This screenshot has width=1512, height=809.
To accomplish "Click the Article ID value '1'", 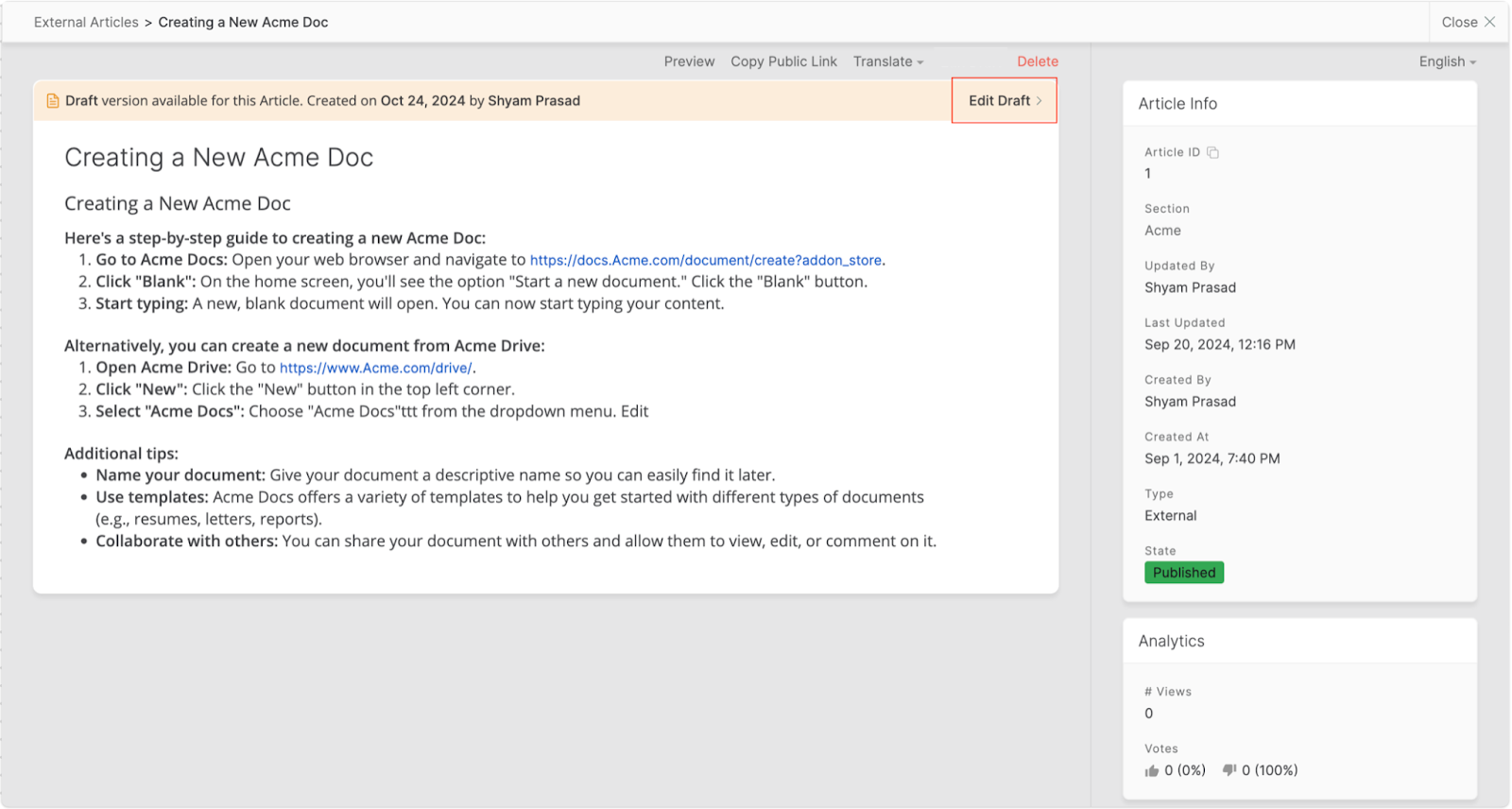I will point(1148,174).
